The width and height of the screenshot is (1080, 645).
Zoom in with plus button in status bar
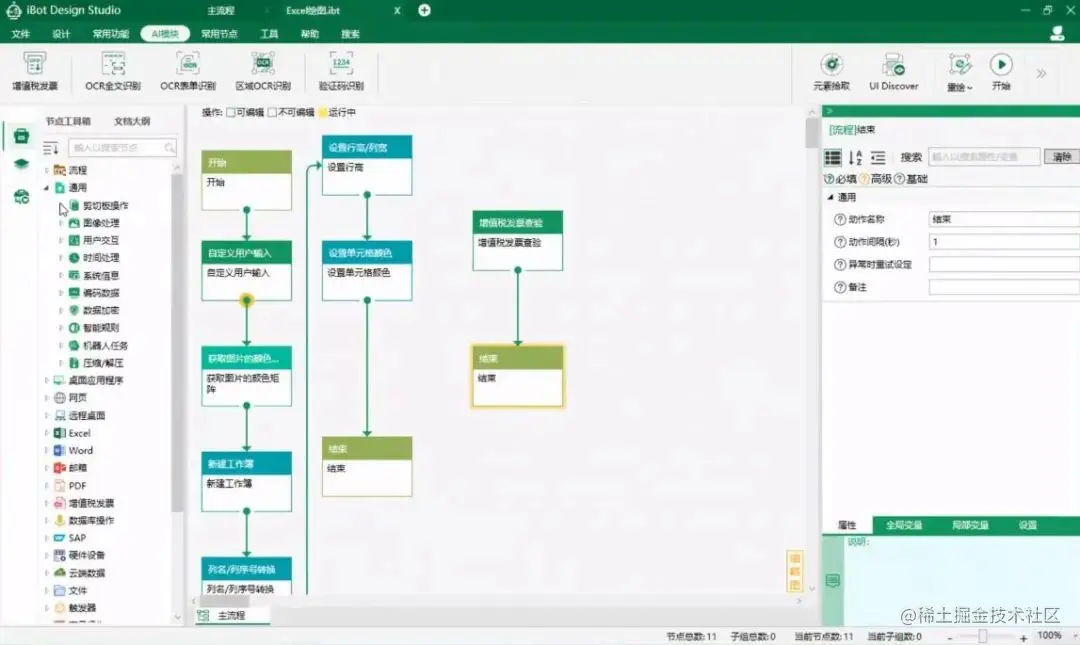(x=1024, y=637)
